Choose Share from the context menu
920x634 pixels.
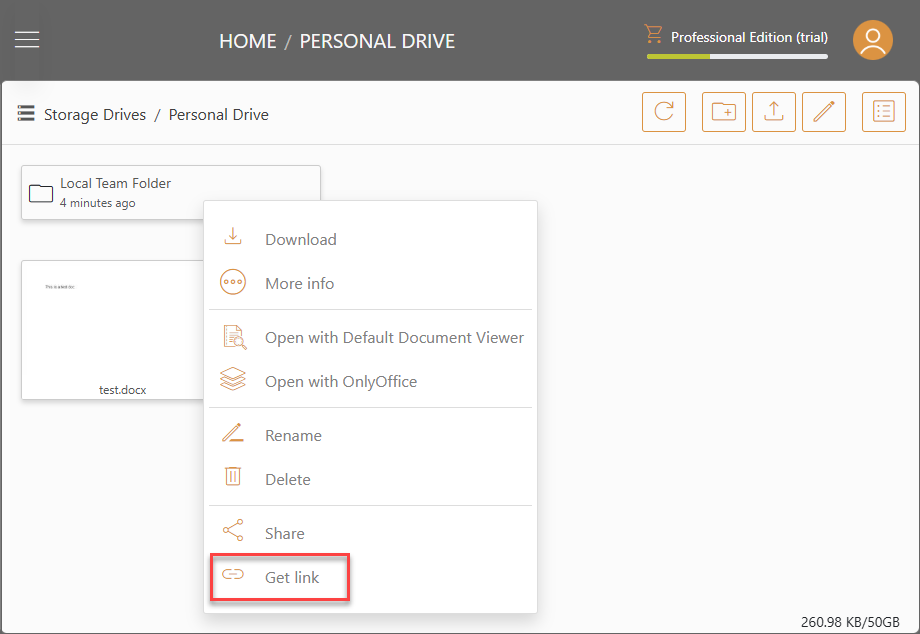[370, 534]
